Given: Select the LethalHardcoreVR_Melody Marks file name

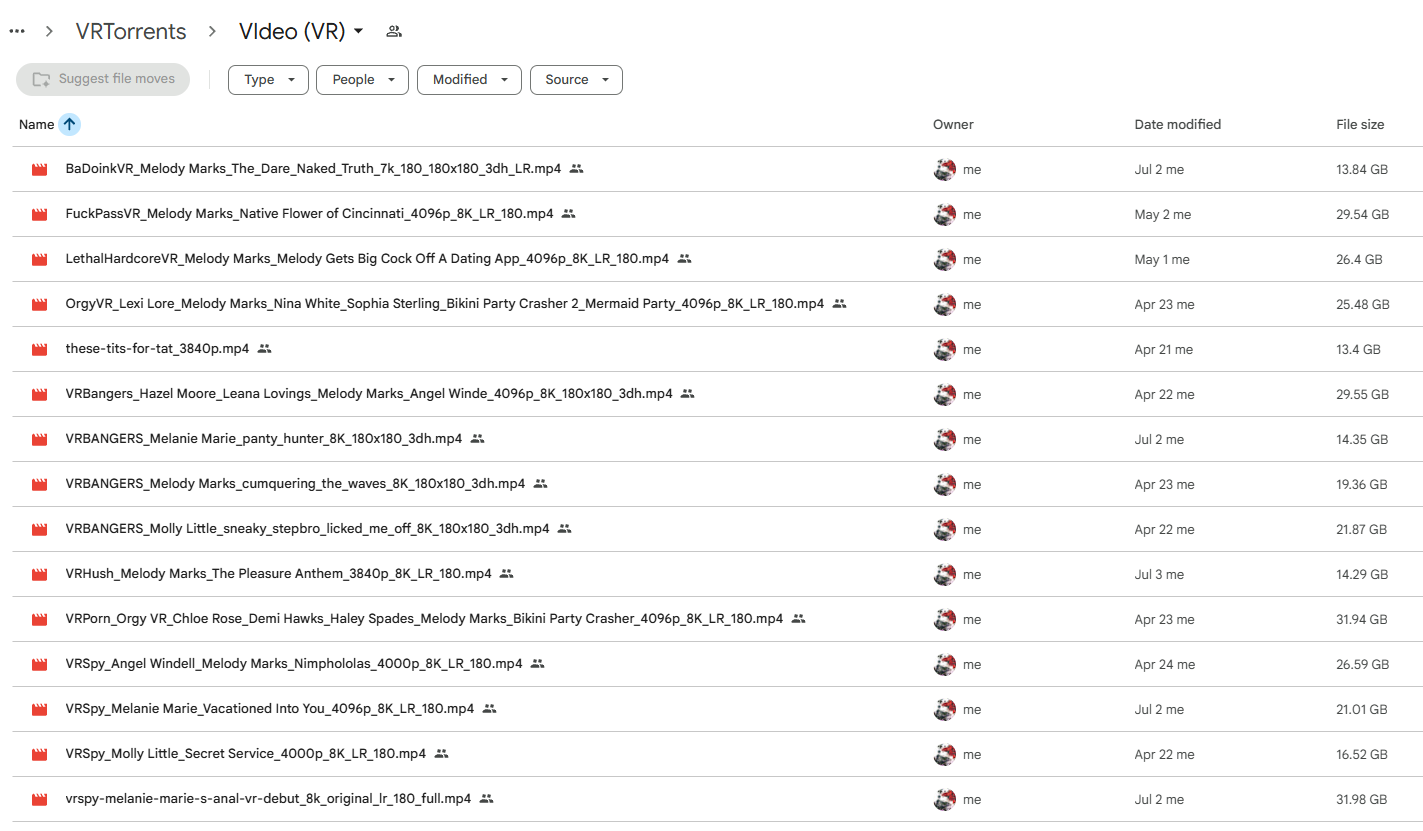Looking at the screenshot, I should [367, 259].
